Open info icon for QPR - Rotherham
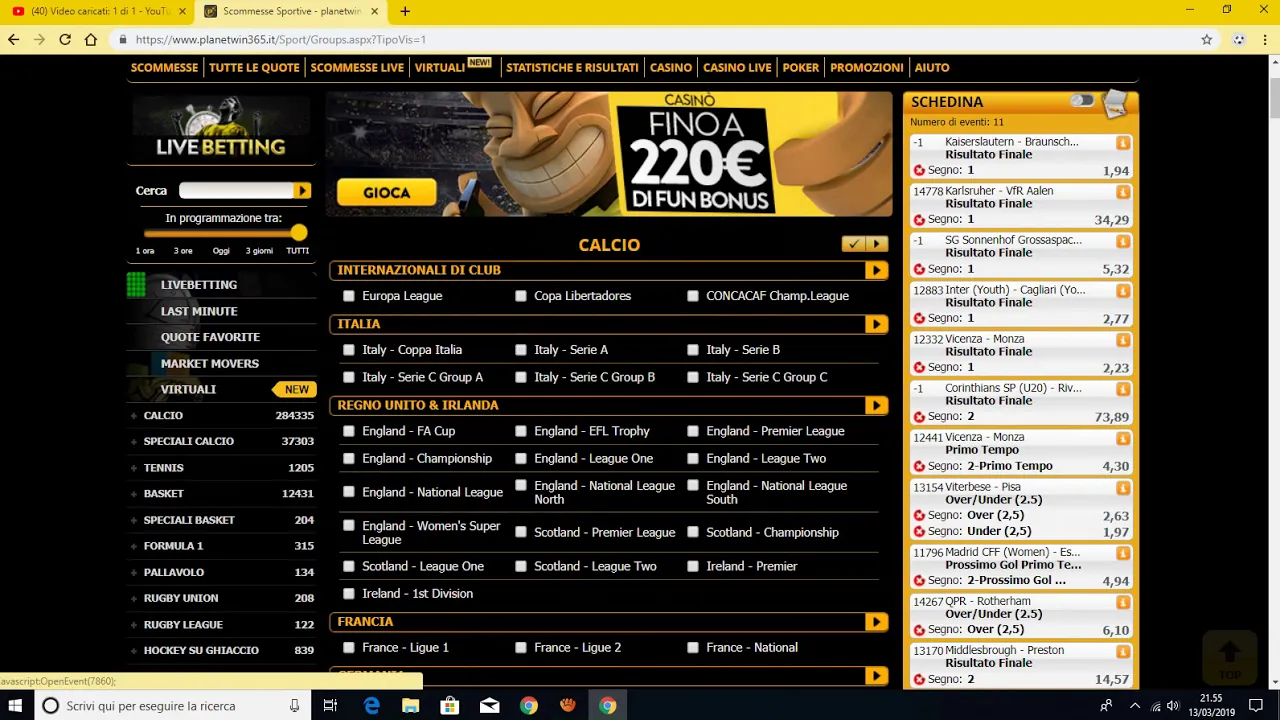This screenshot has width=1280, height=720. point(1123,602)
